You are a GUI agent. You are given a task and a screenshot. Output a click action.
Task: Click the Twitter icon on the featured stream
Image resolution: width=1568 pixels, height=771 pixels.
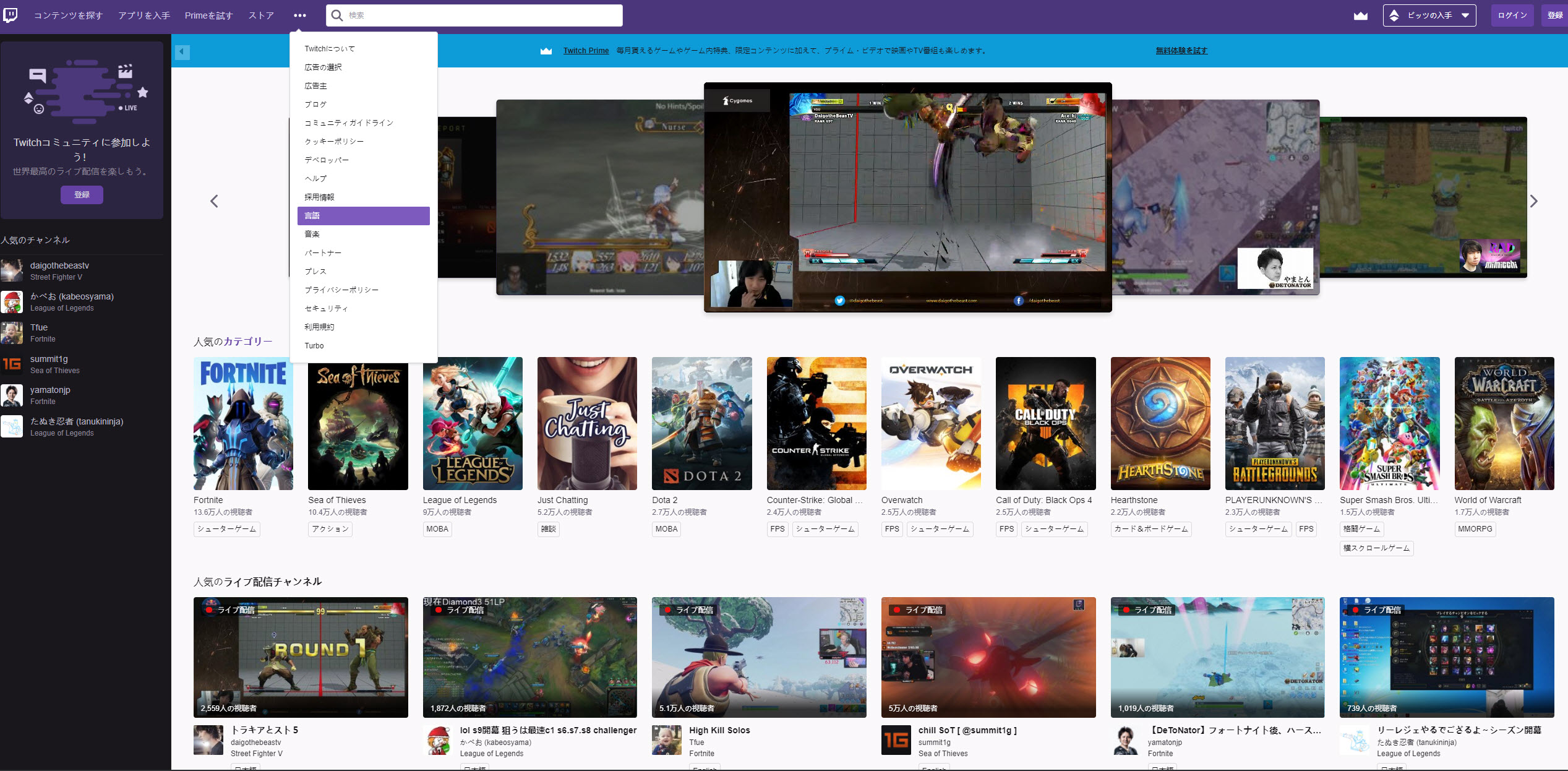pos(839,301)
